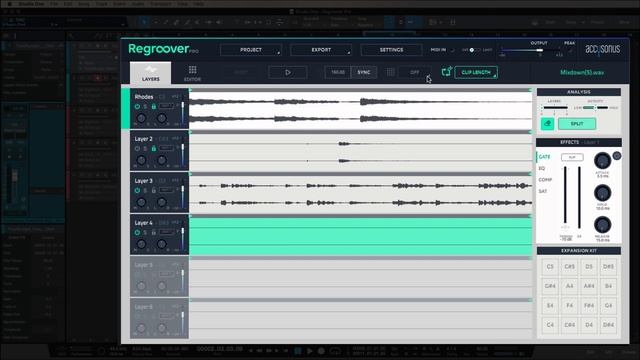This screenshot has height=360, width=640.
Task: Open the PROJECT dropdown menu
Action: click(251, 50)
